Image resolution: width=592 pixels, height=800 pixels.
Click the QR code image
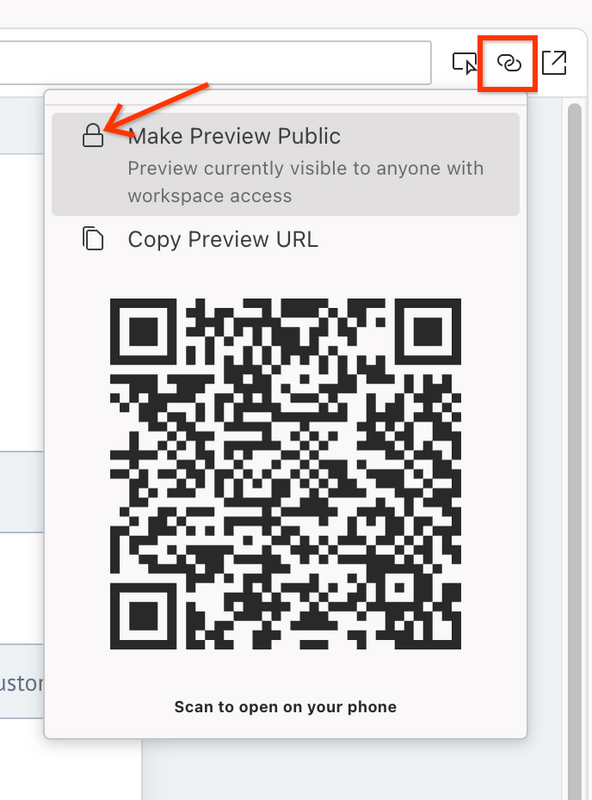tap(286, 474)
